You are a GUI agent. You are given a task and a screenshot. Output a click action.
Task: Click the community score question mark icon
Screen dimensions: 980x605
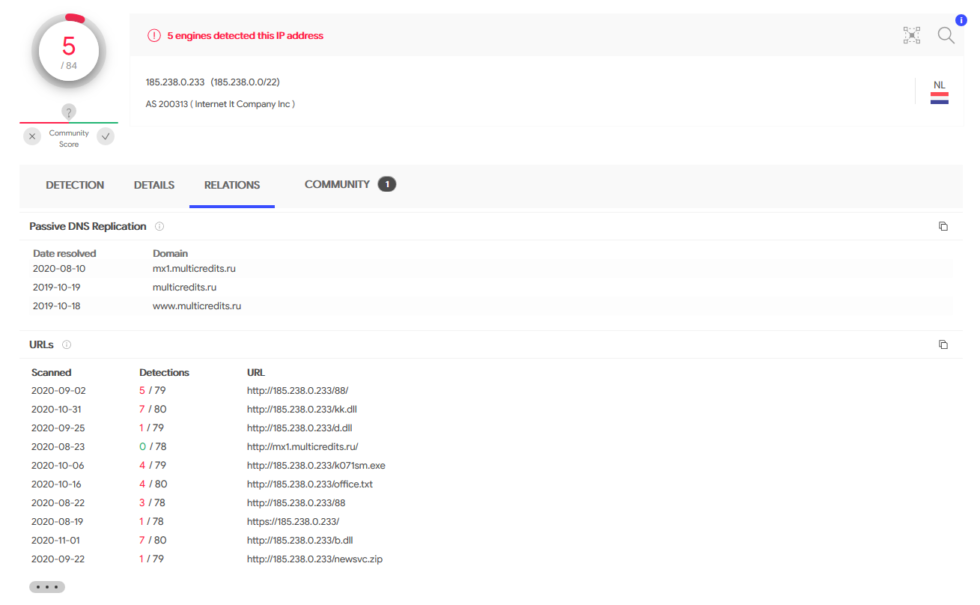pyautogui.click(x=69, y=112)
